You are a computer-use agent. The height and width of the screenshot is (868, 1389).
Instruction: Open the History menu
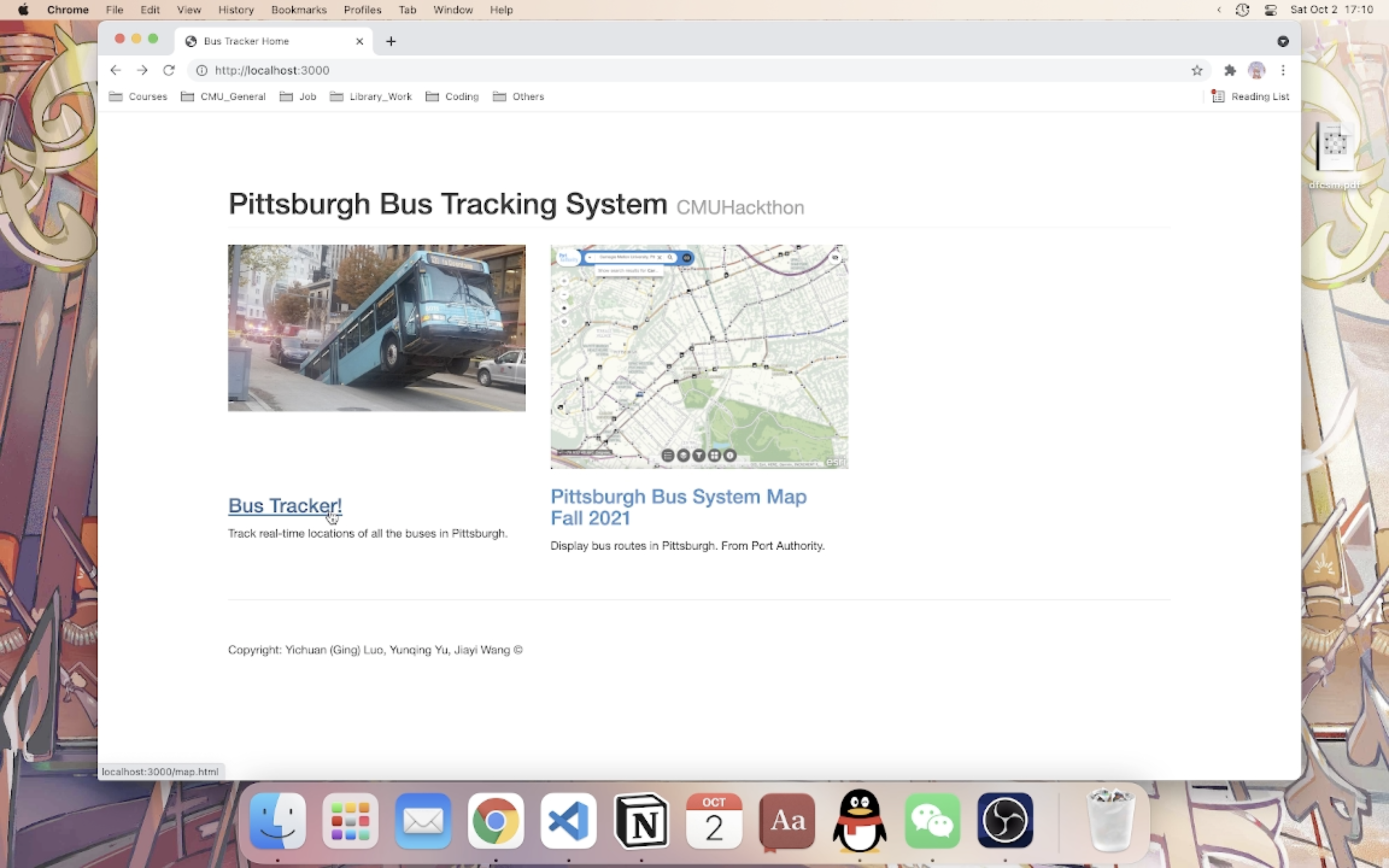[236, 10]
